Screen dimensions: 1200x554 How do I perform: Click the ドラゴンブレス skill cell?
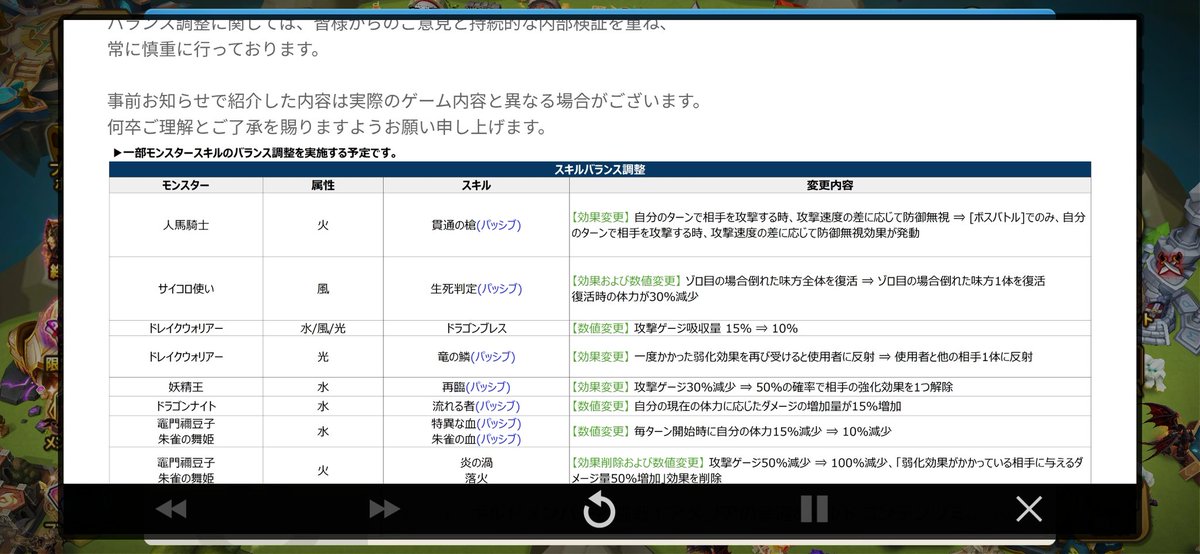[475, 328]
